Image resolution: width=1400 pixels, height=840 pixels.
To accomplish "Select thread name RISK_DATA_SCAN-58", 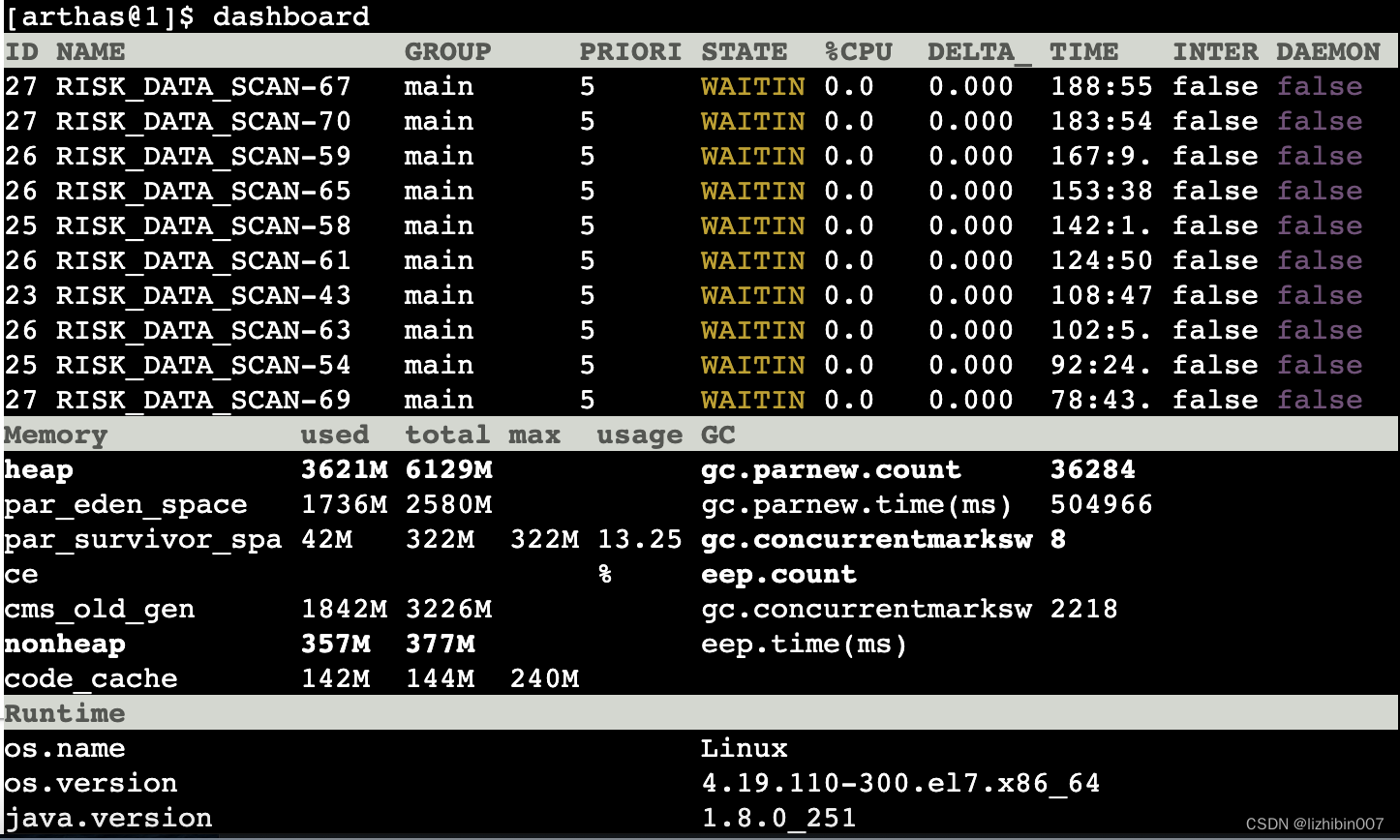I will pyautogui.click(x=203, y=225).
